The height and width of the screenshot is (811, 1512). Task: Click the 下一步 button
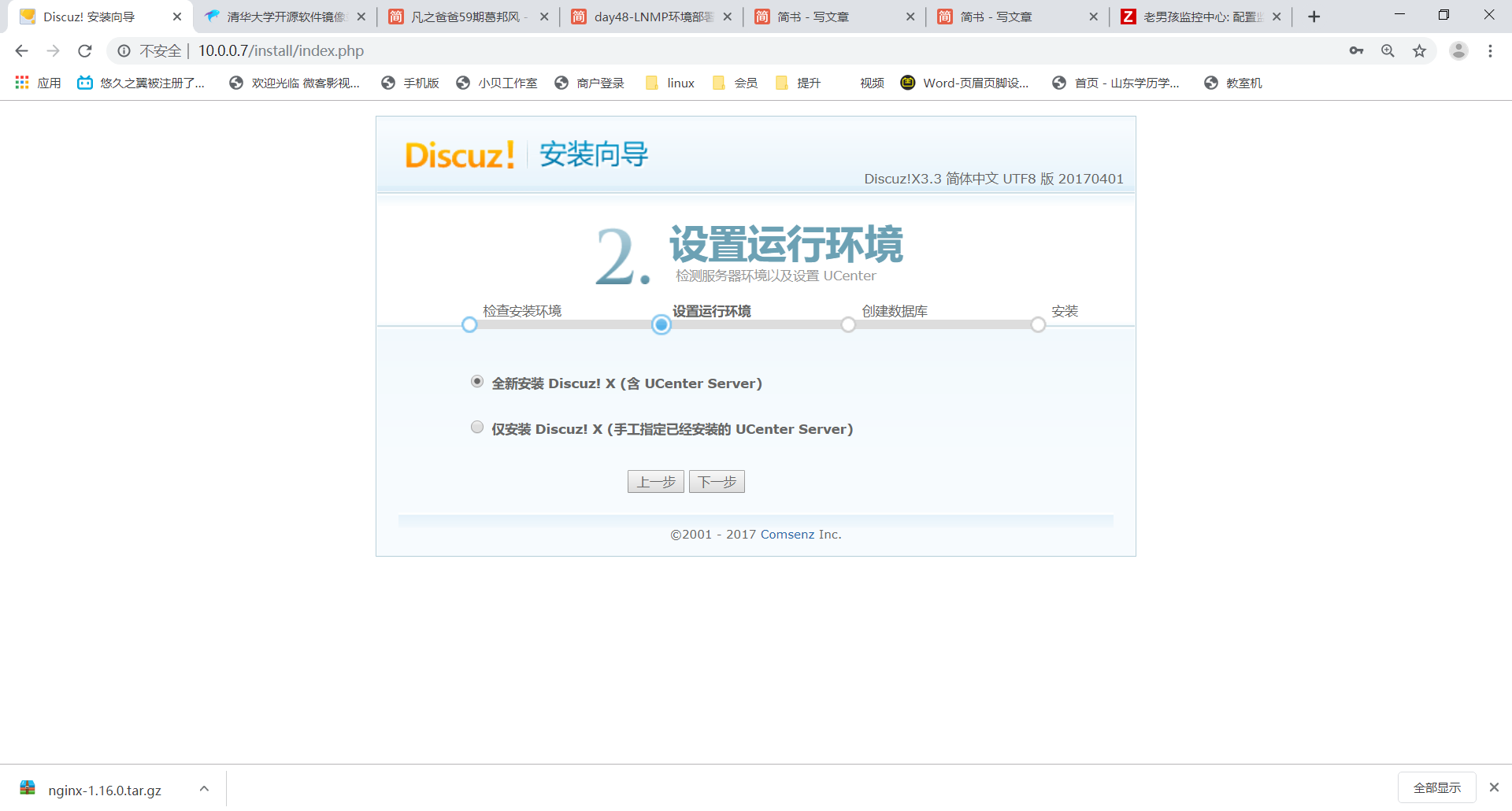coord(716,481)
